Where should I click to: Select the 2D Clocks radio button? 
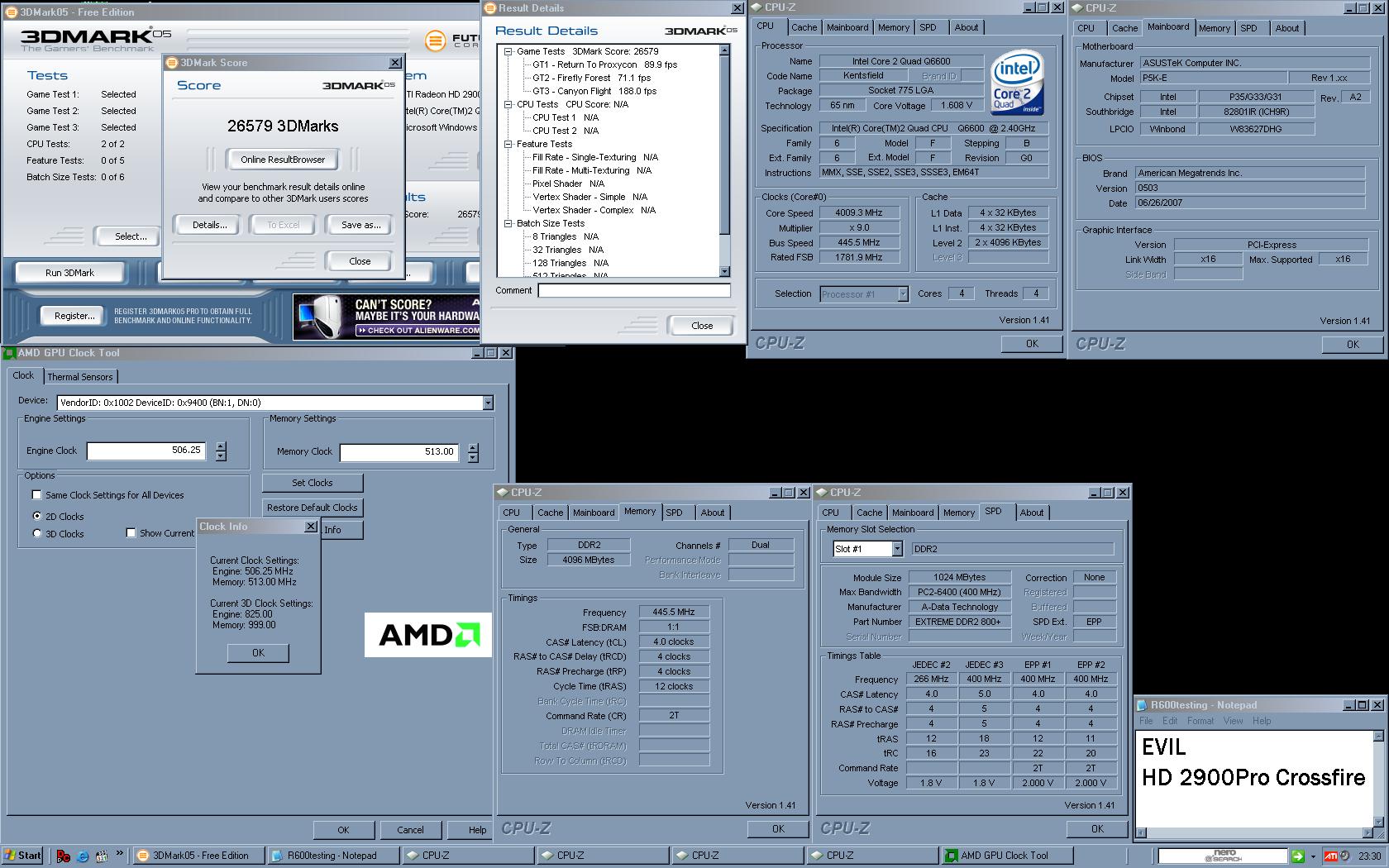(36, 516)
